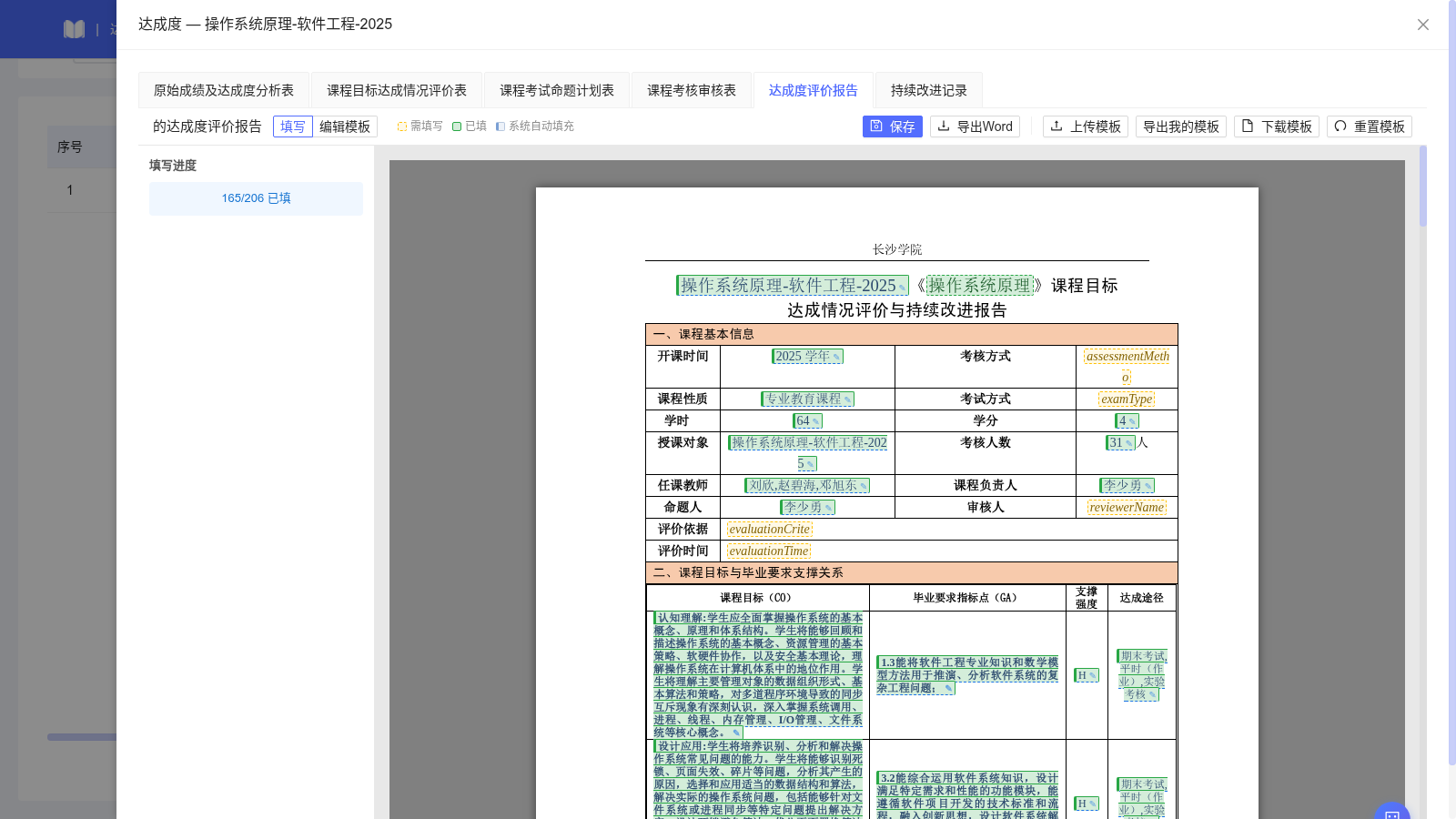Image resolution: width=1456 pixels, height=819 pixels.
Task: Click the 165/206 已填 progress item
Action: tap(256, 198)
